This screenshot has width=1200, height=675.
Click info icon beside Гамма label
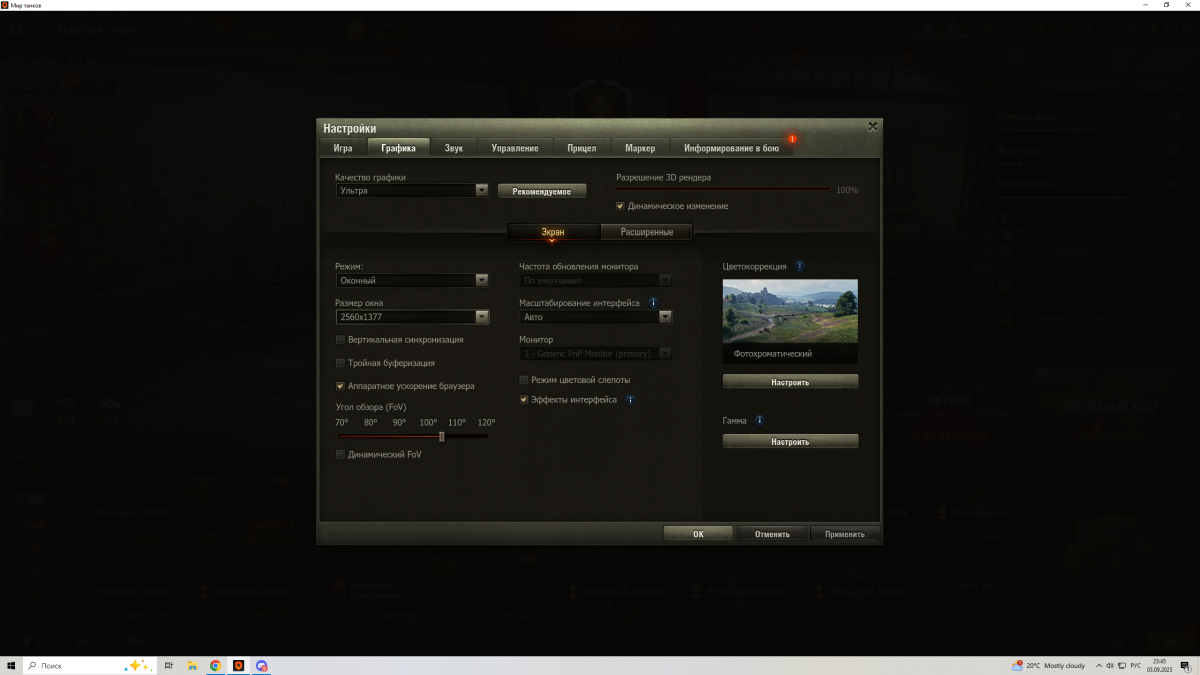pyautogui.click(x=760, y=421)
